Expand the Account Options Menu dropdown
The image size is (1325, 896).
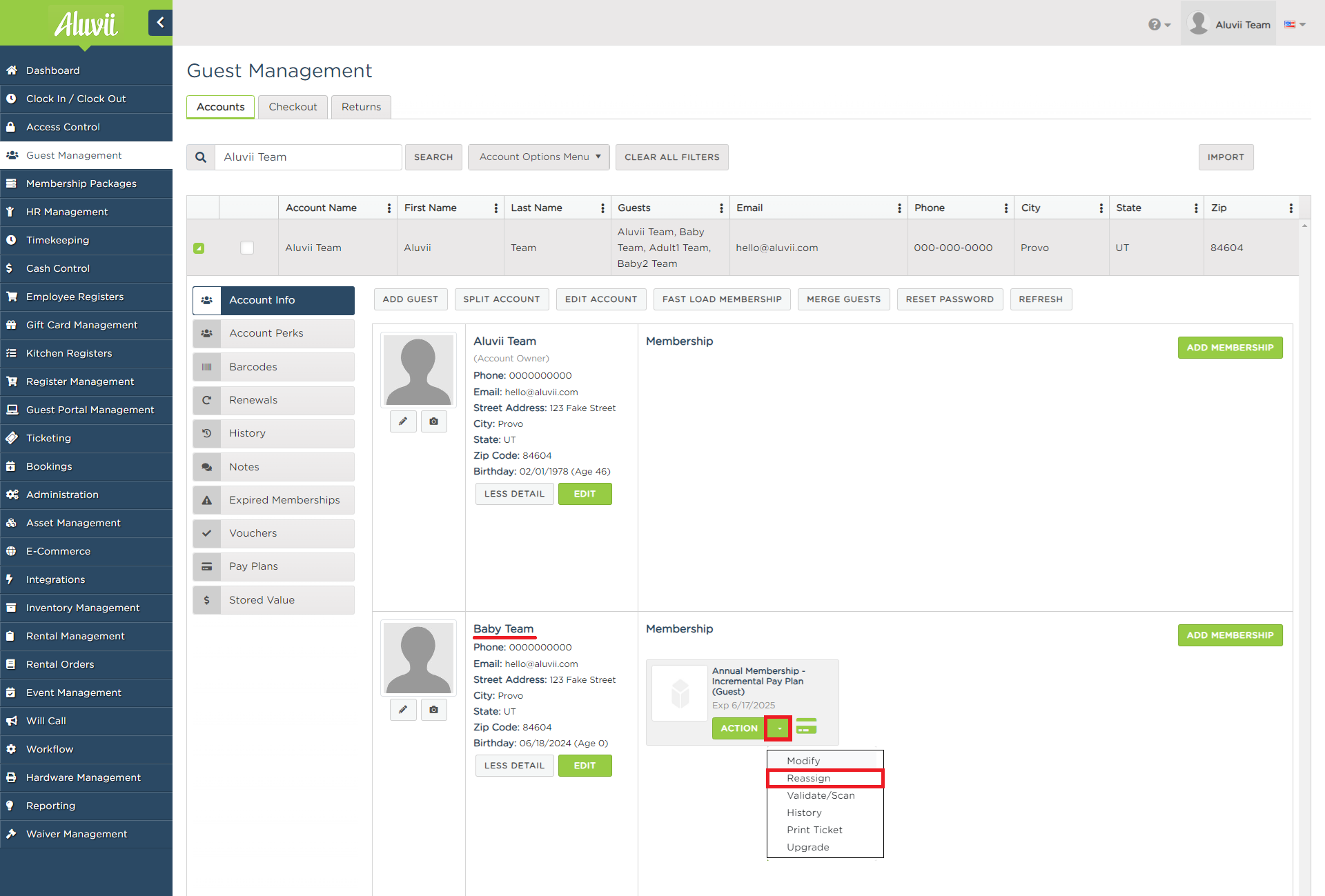539,157
